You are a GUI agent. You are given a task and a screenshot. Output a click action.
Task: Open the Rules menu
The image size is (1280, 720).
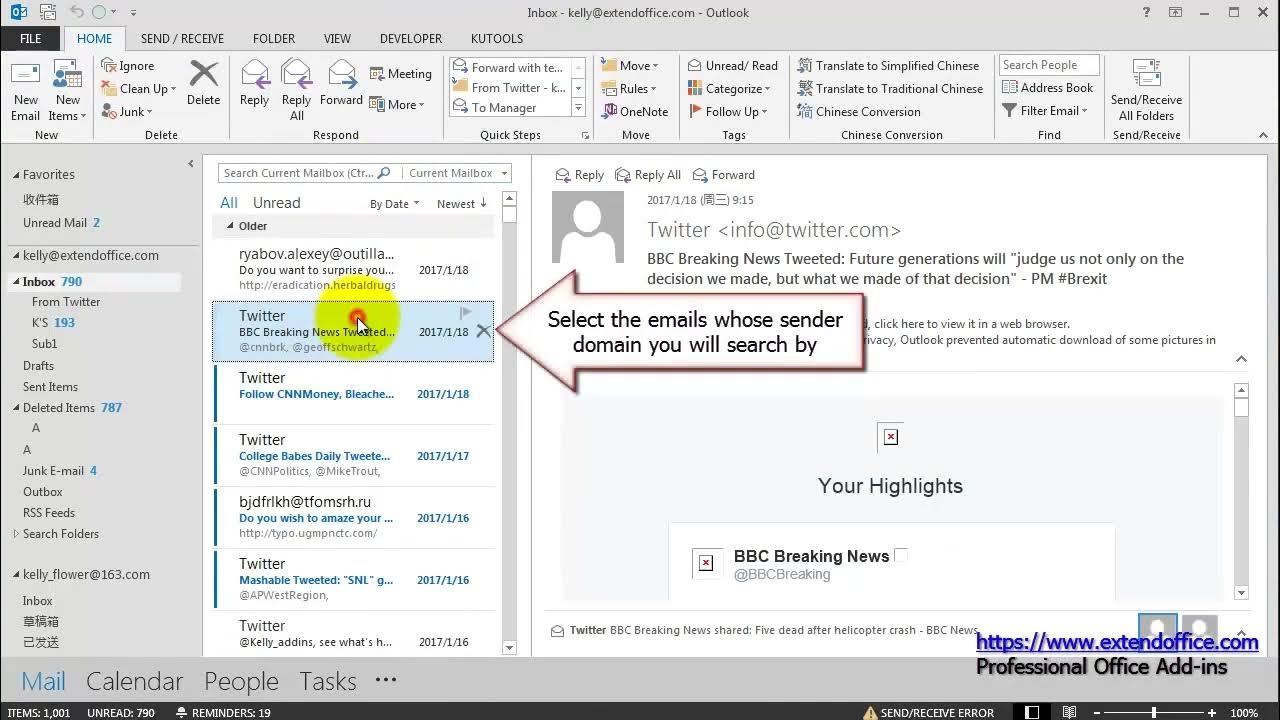[x=629, y=89]
